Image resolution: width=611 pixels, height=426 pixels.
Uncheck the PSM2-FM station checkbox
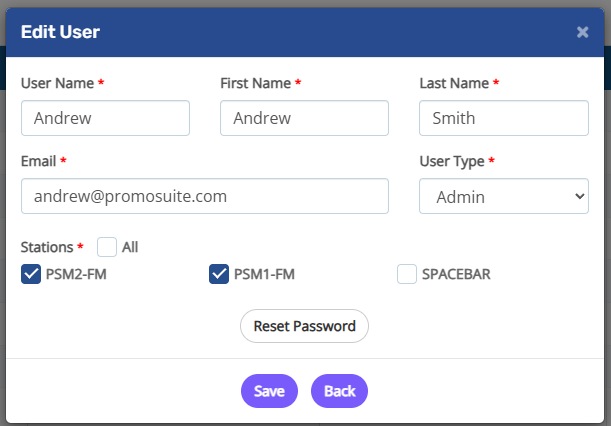tap(30, 274)
